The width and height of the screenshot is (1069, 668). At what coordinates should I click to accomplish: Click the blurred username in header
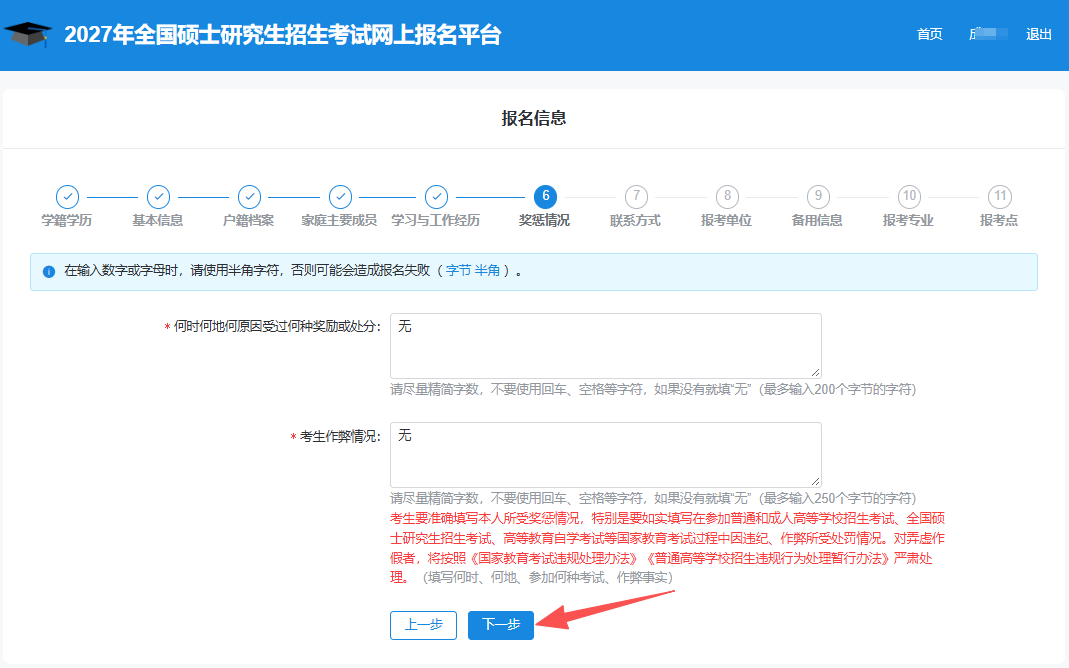[x=988, y=33]
